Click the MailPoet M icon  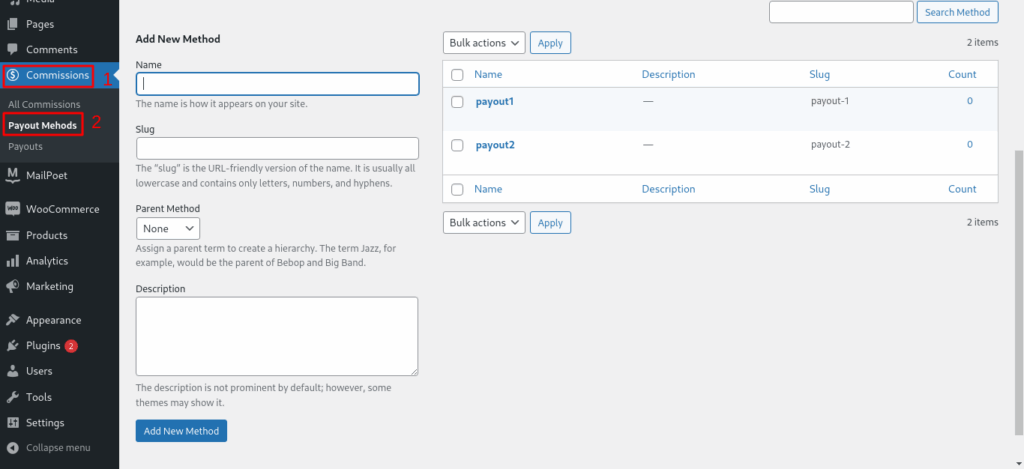point(13,175)
